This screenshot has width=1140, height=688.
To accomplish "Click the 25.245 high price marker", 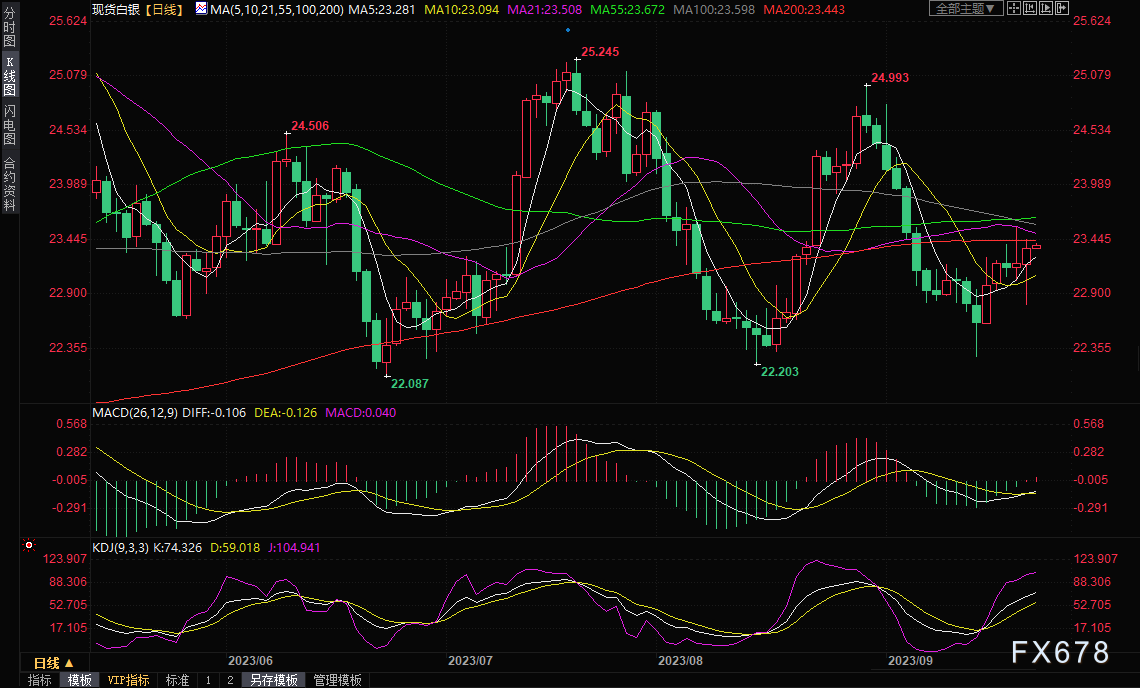I will 601,52.
